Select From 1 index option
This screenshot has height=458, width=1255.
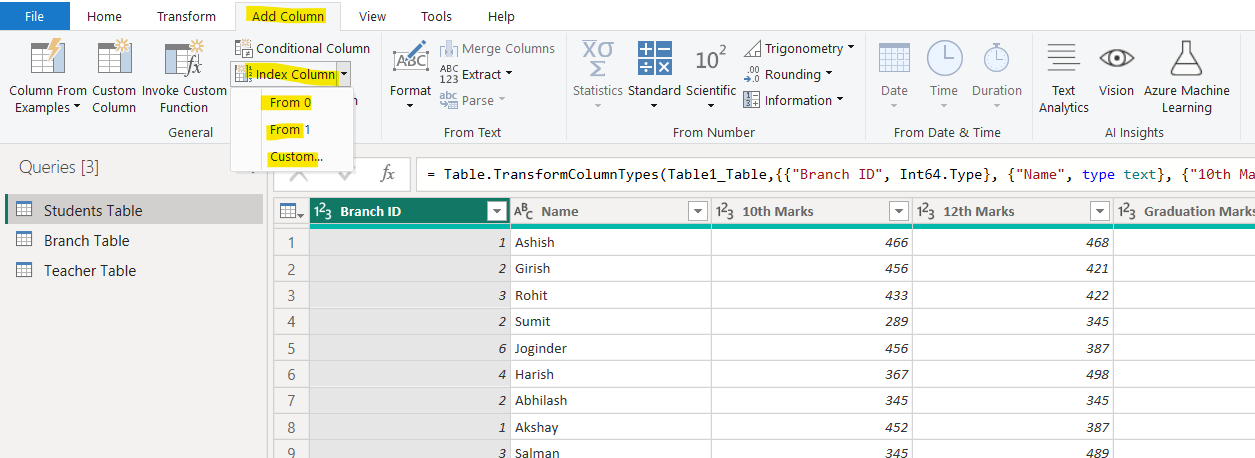point(290,130)
